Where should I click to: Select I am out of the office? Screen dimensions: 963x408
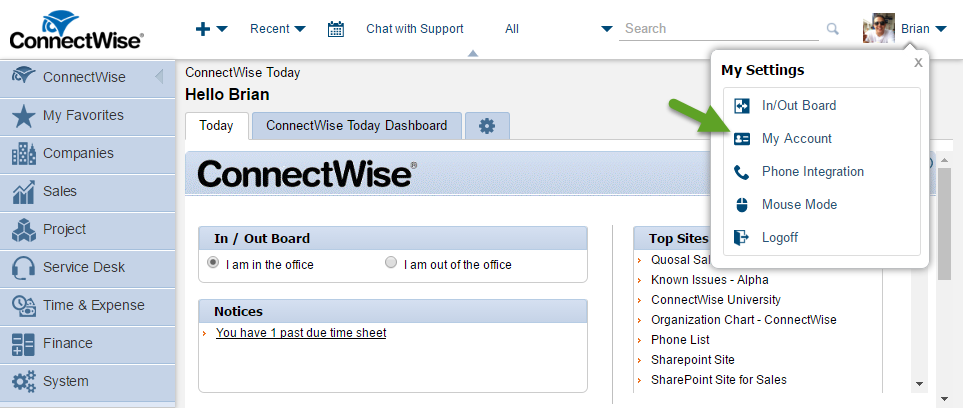[x=450, y=264]
